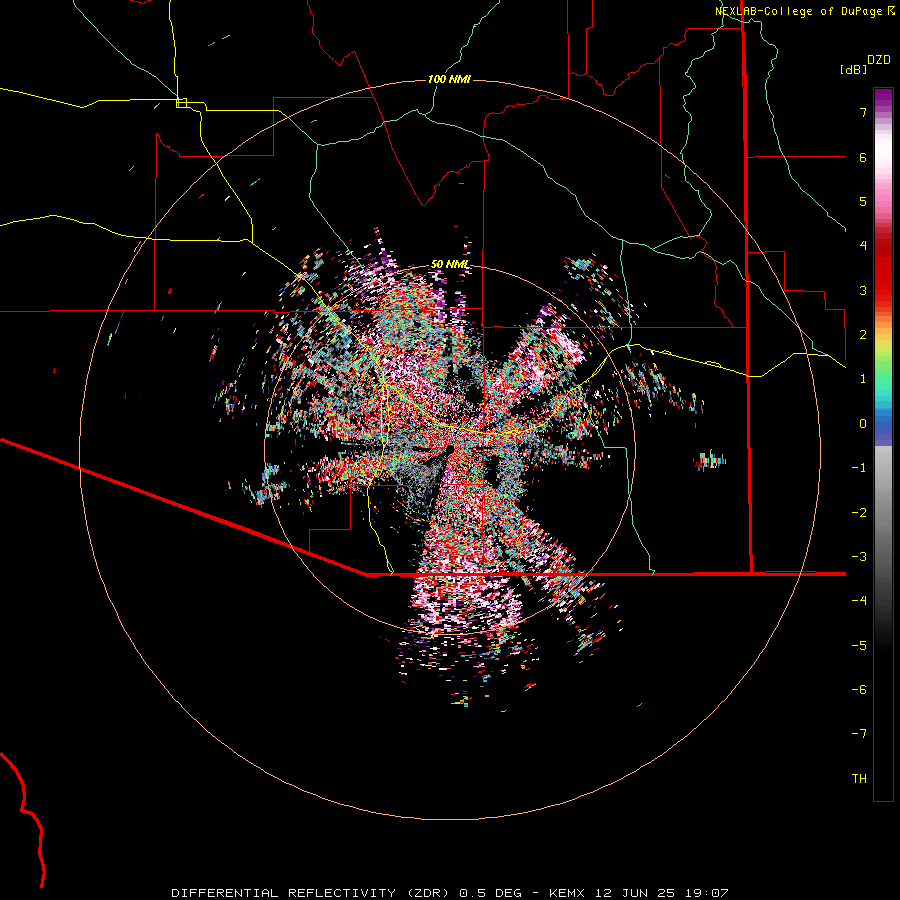Click the isolated radar echo east of the 50 NMI ring

point(710,460)
